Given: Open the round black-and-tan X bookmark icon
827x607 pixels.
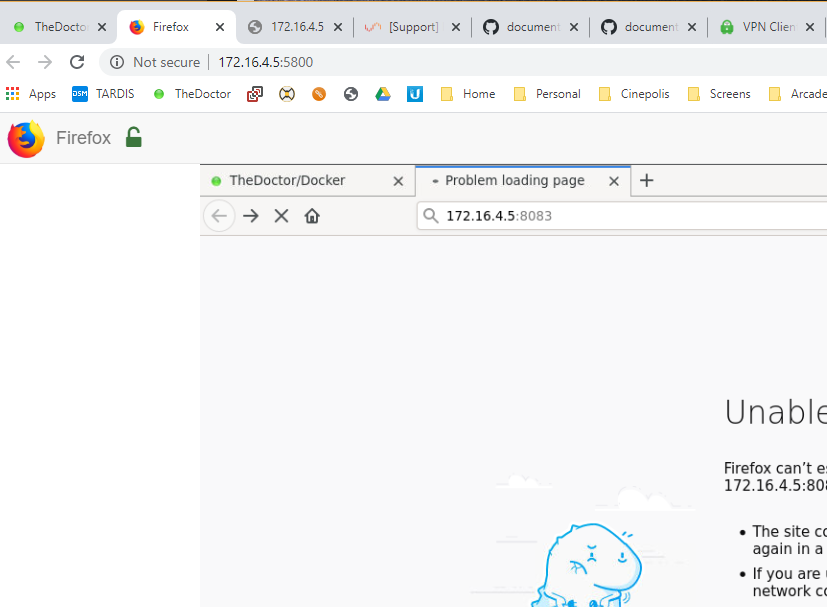Looking at the screenshot, I should coord(286,94).
